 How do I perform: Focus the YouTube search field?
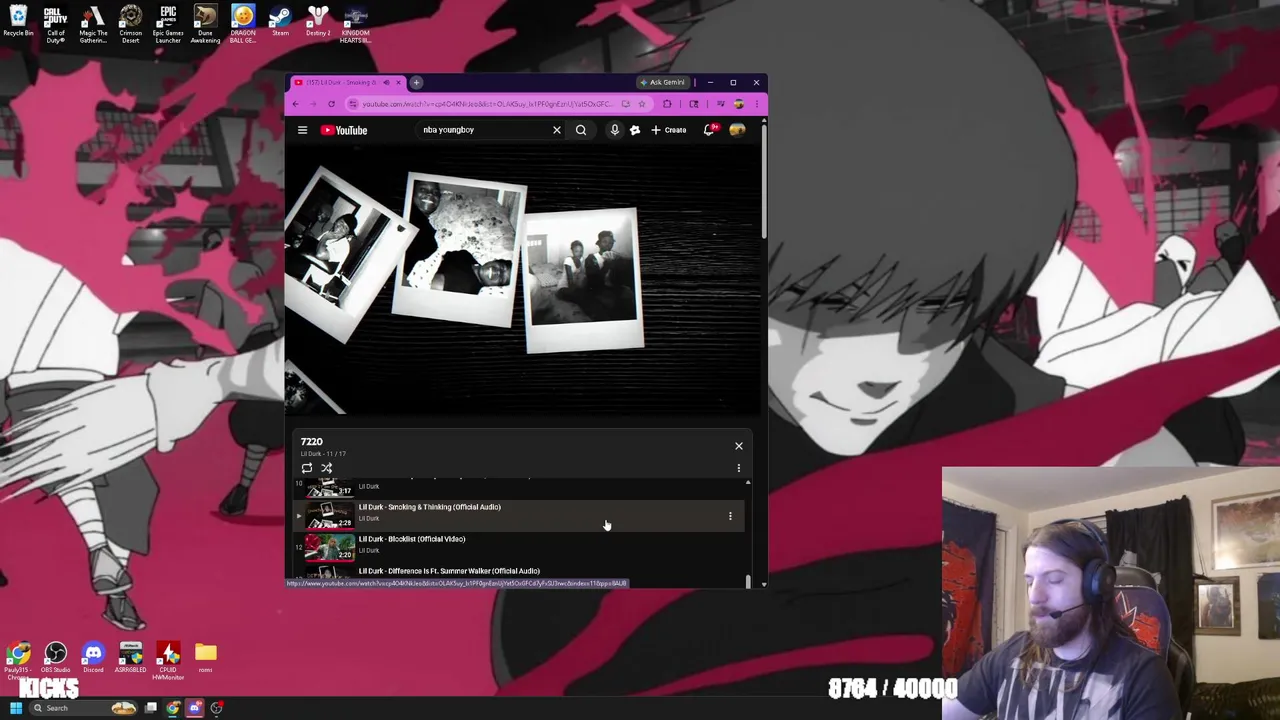(485, 130)
